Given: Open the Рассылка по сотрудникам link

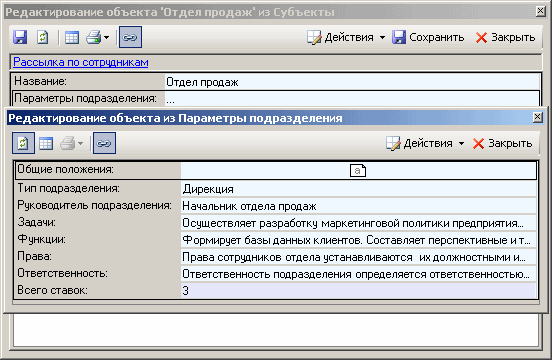Looking at the screenshot, I should (x=81, y=62).
